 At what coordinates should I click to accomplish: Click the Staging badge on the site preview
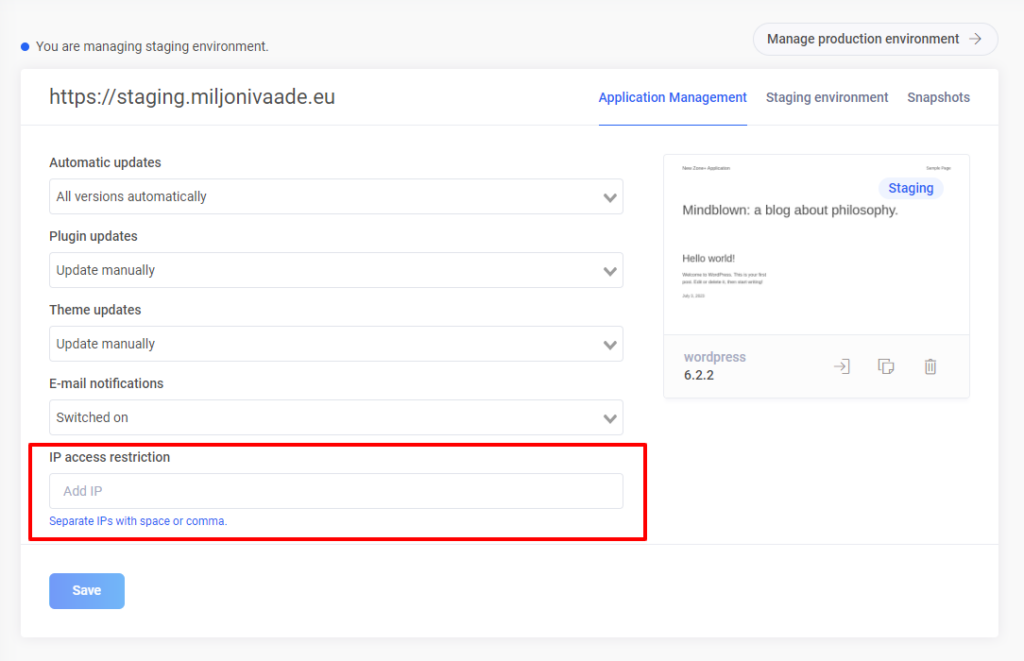[x=910, y=188]
